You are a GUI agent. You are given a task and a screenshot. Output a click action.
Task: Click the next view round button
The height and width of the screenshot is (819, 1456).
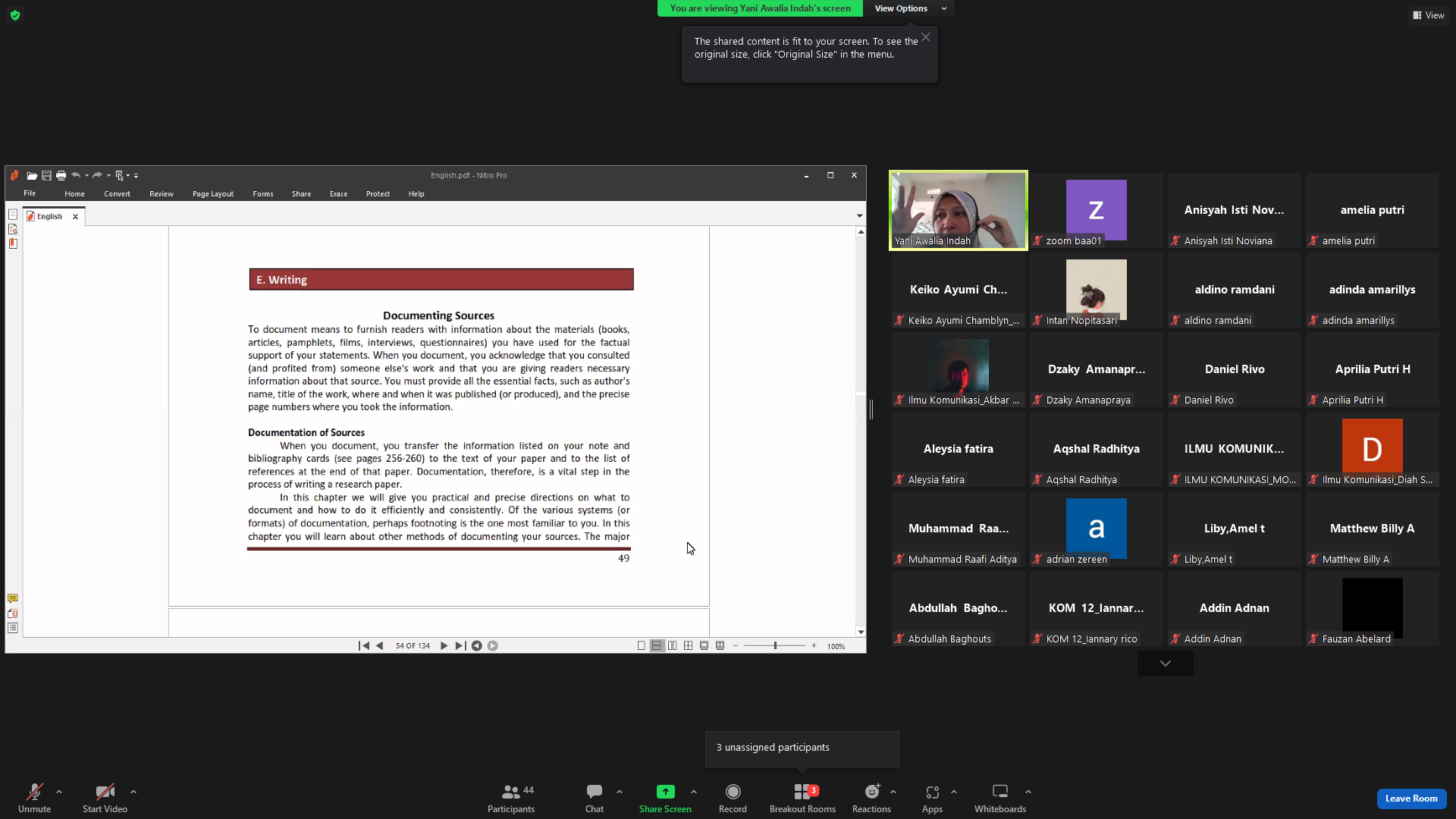click(493, 646)
